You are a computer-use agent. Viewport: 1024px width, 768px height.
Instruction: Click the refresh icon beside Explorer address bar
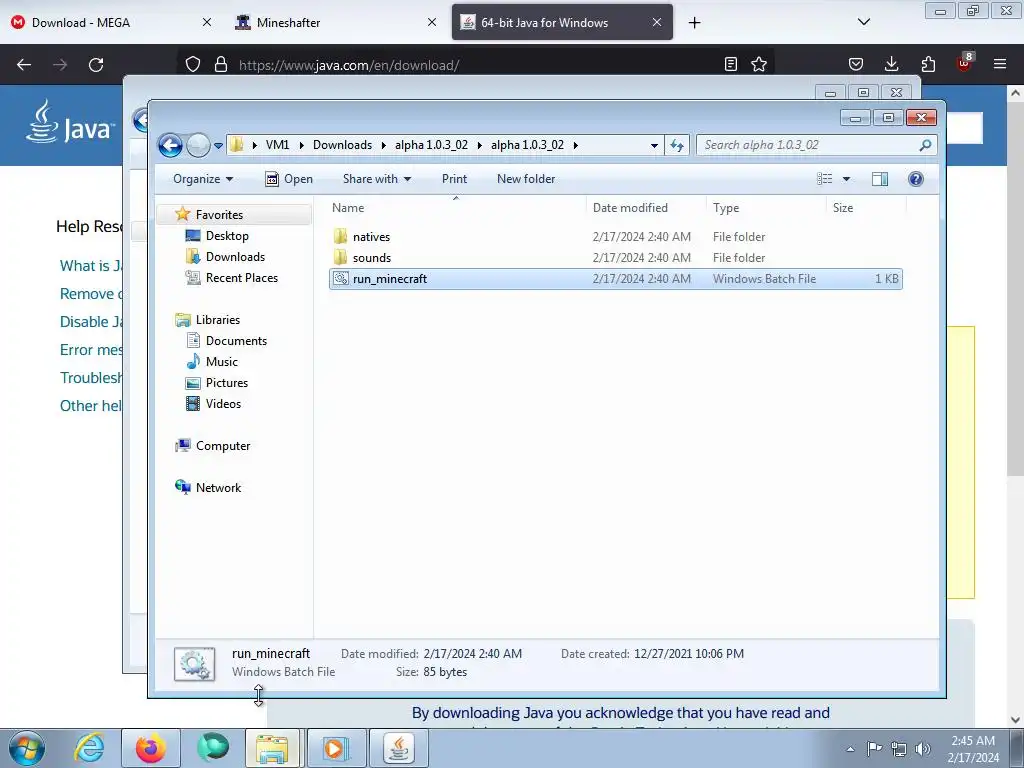click(677, 145)
